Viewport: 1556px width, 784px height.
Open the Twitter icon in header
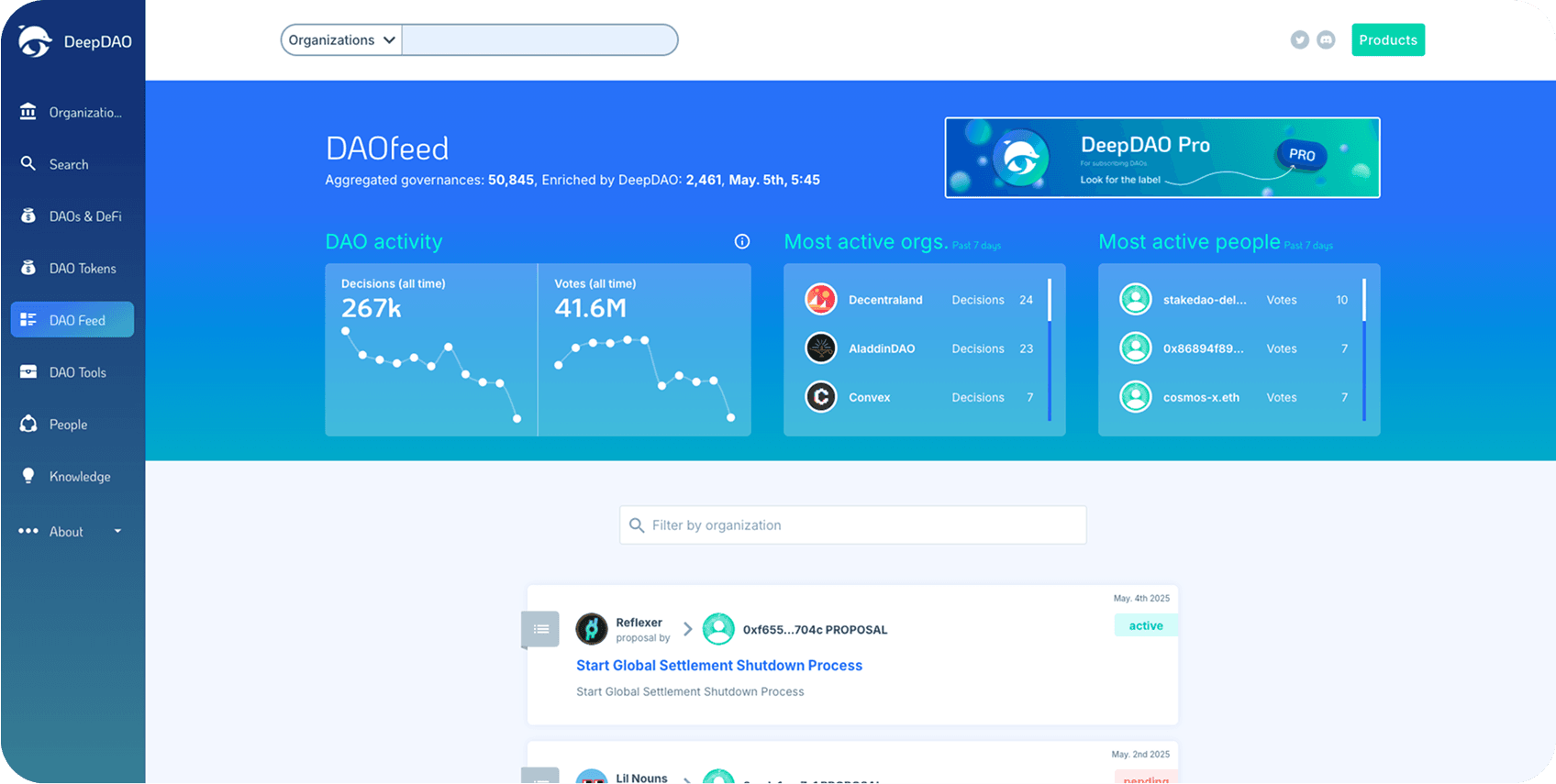1299,39
